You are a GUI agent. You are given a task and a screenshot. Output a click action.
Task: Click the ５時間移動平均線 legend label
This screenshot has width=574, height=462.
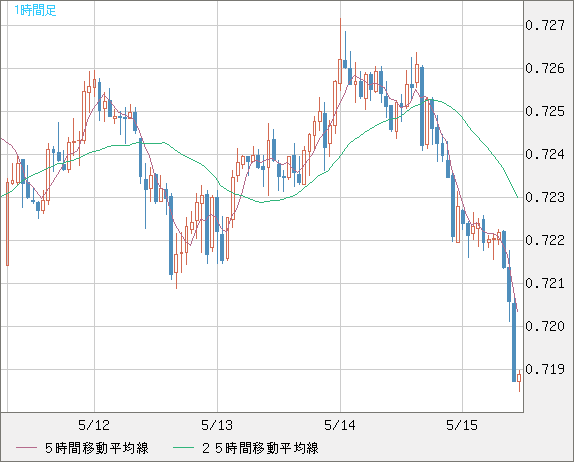(x=97, y=448)
